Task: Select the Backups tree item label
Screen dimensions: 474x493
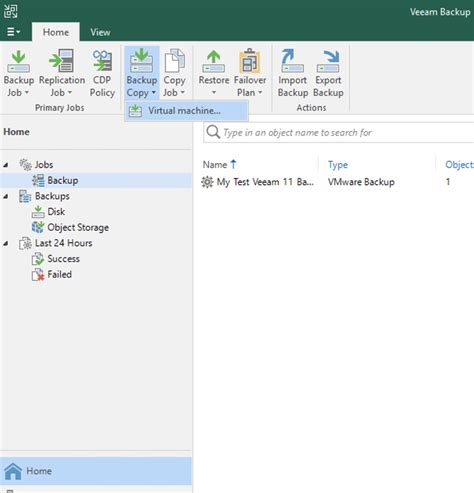Action: click(52, 196)
